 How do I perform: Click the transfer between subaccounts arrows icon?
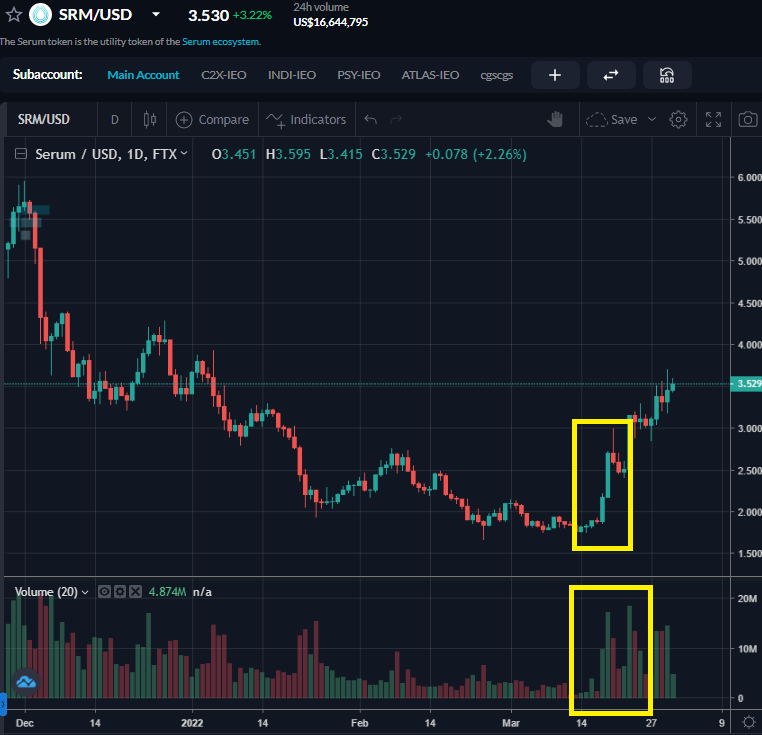[x=611, y=75]
